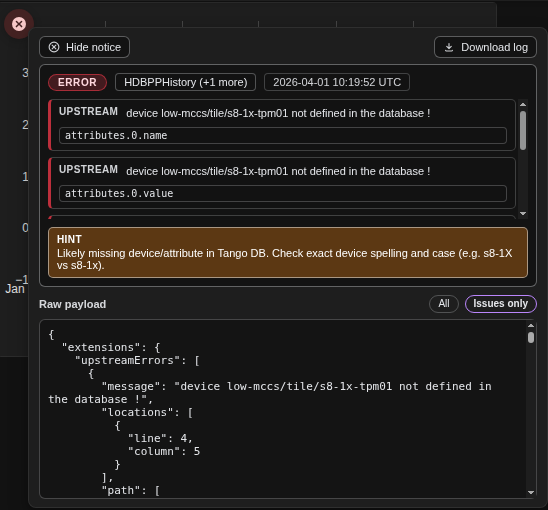Select the Issues only filter
548x510 pixels.
click(x=500, y=303)
